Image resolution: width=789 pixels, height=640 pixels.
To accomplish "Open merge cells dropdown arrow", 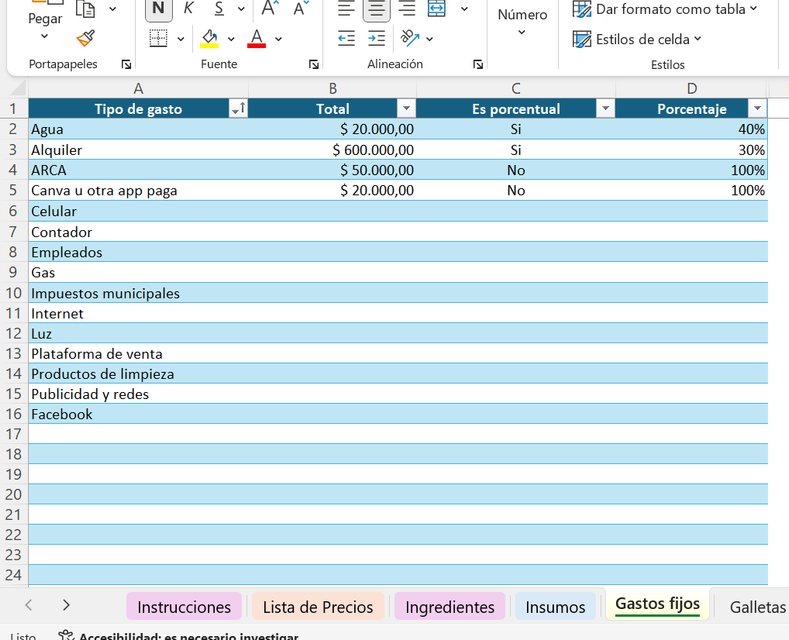I will 464,9.
